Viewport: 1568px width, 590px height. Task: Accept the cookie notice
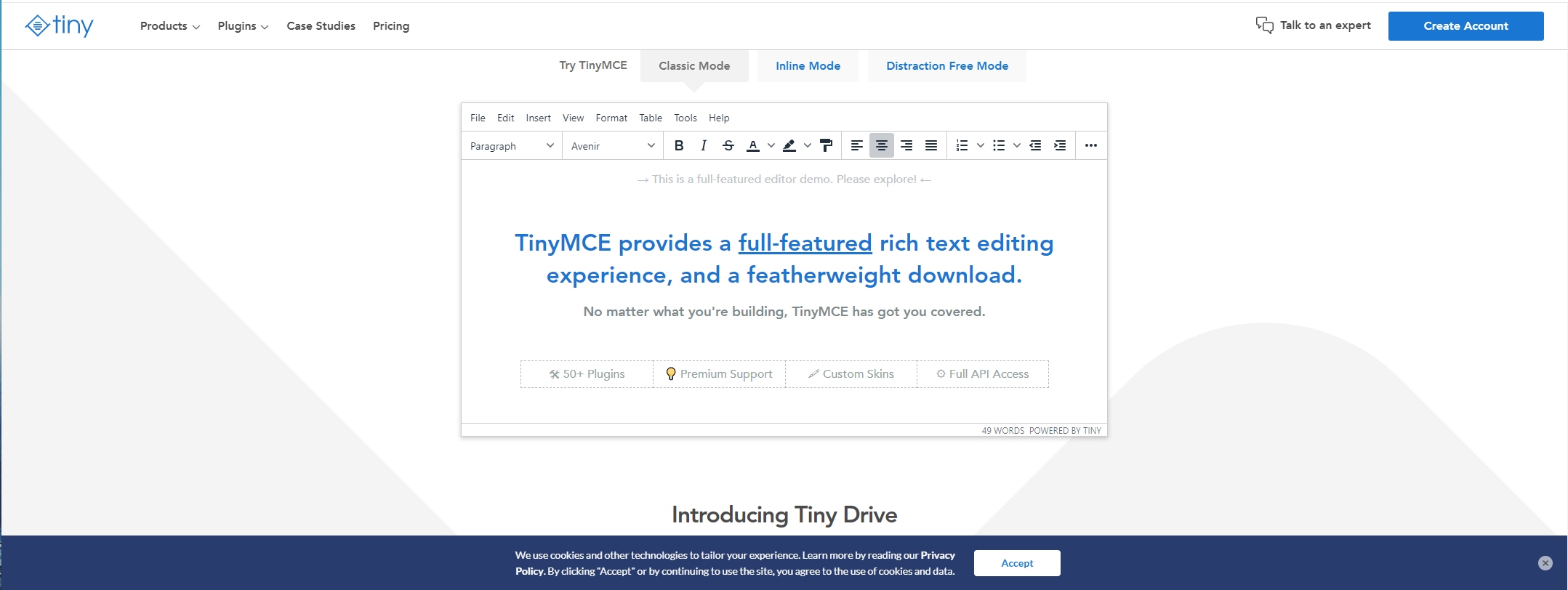(1017, 563)
